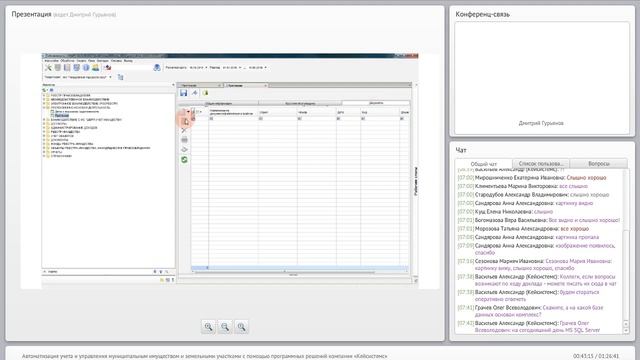Viewport: 640px width, 360px height.
Task: Click the filter cell under the Дата column
Action: (349, 118)
